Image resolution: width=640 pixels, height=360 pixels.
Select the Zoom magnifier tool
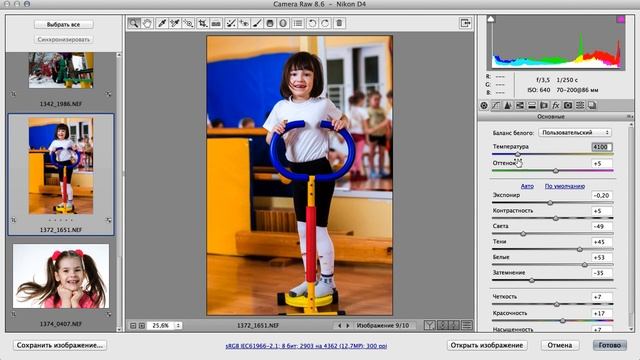pos(133,23)
